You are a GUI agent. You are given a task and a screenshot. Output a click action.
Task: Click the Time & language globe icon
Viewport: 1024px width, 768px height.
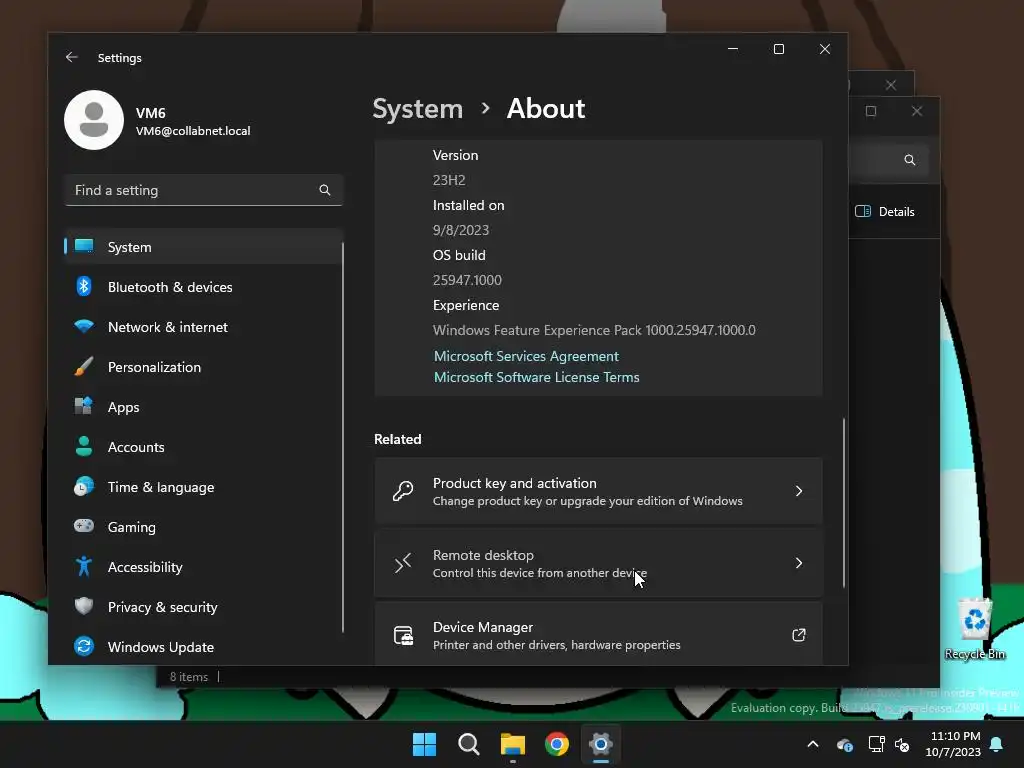point(84,487)
